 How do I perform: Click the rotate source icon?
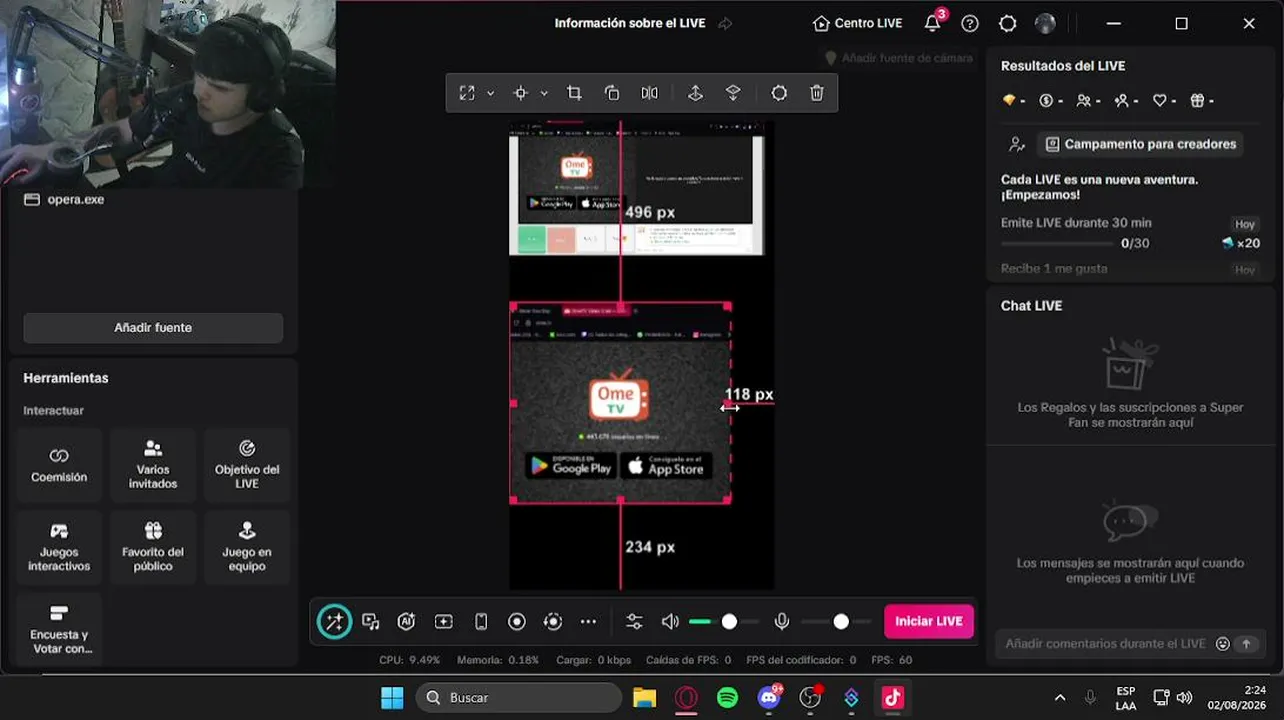coord(612,93)
